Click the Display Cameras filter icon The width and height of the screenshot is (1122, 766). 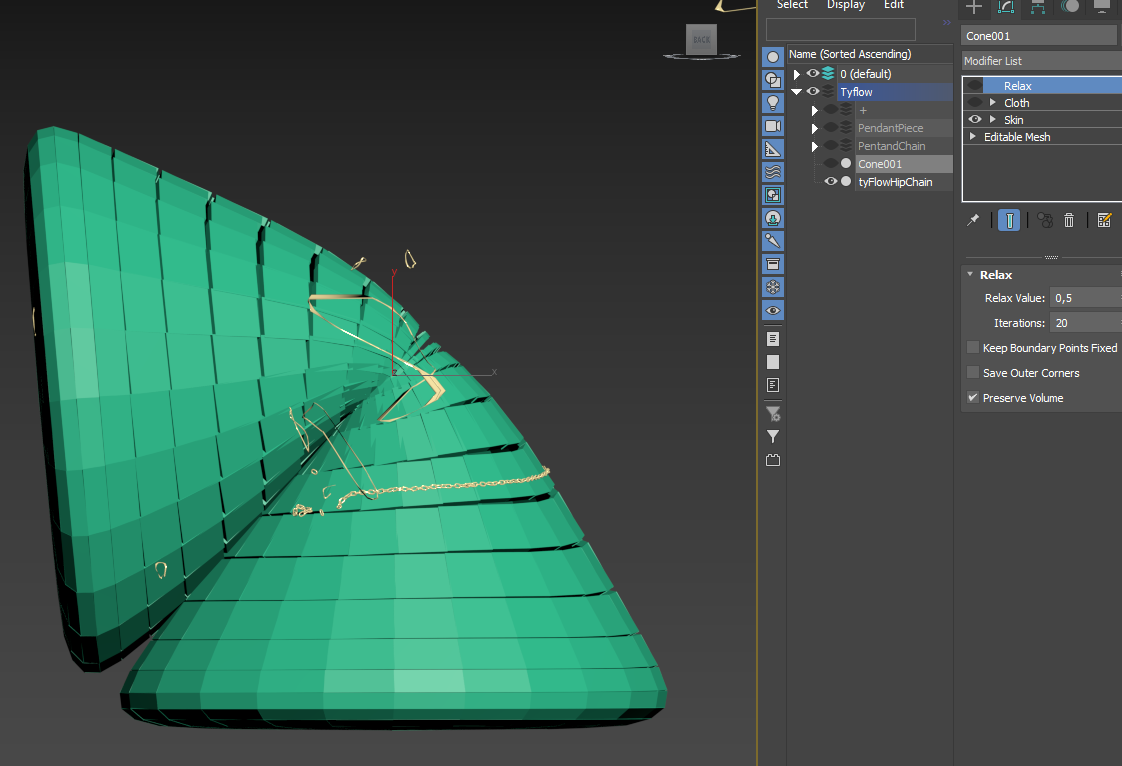click(772, 126)
